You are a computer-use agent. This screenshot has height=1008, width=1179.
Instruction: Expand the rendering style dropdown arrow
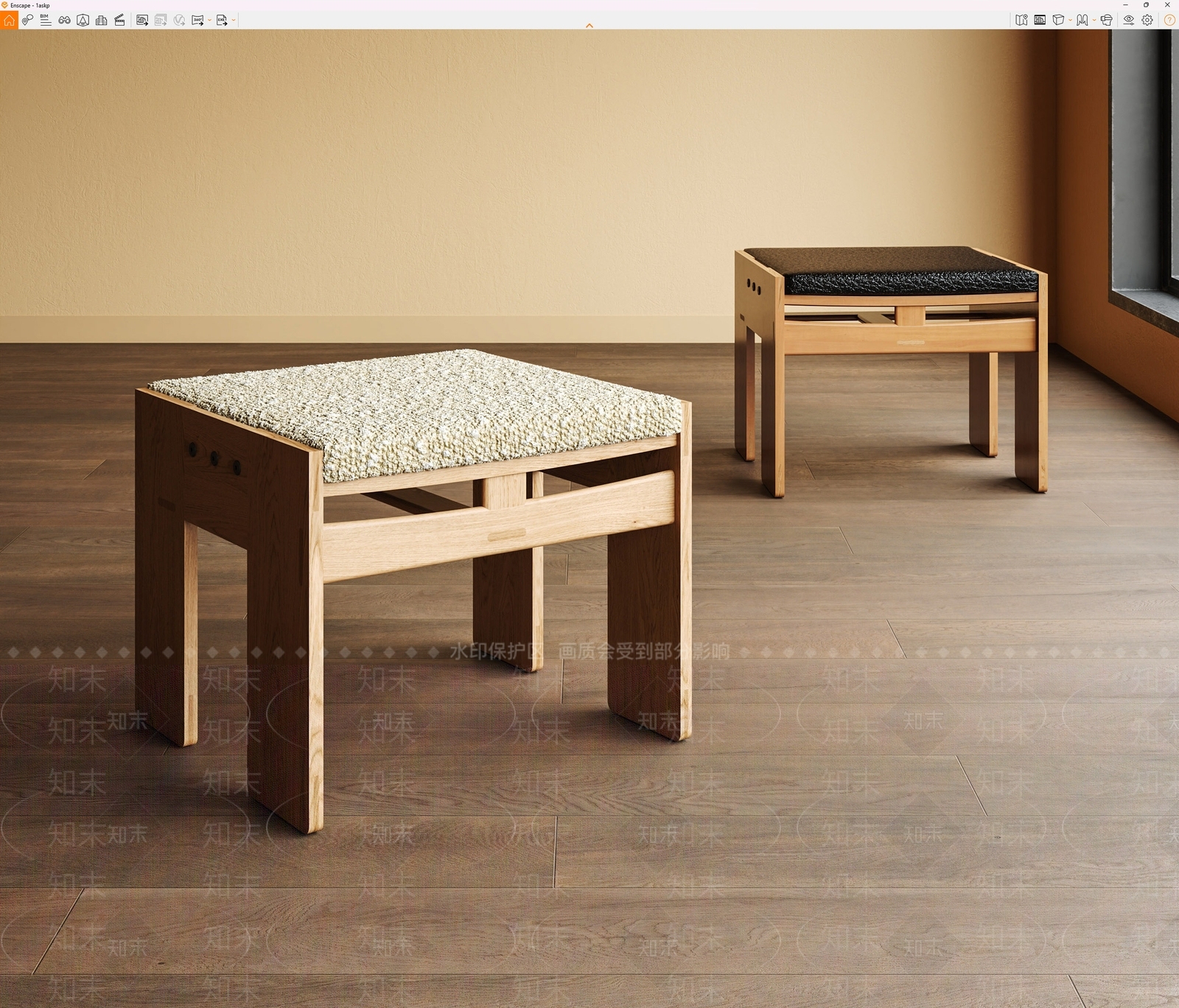[x=1094, y=21]
